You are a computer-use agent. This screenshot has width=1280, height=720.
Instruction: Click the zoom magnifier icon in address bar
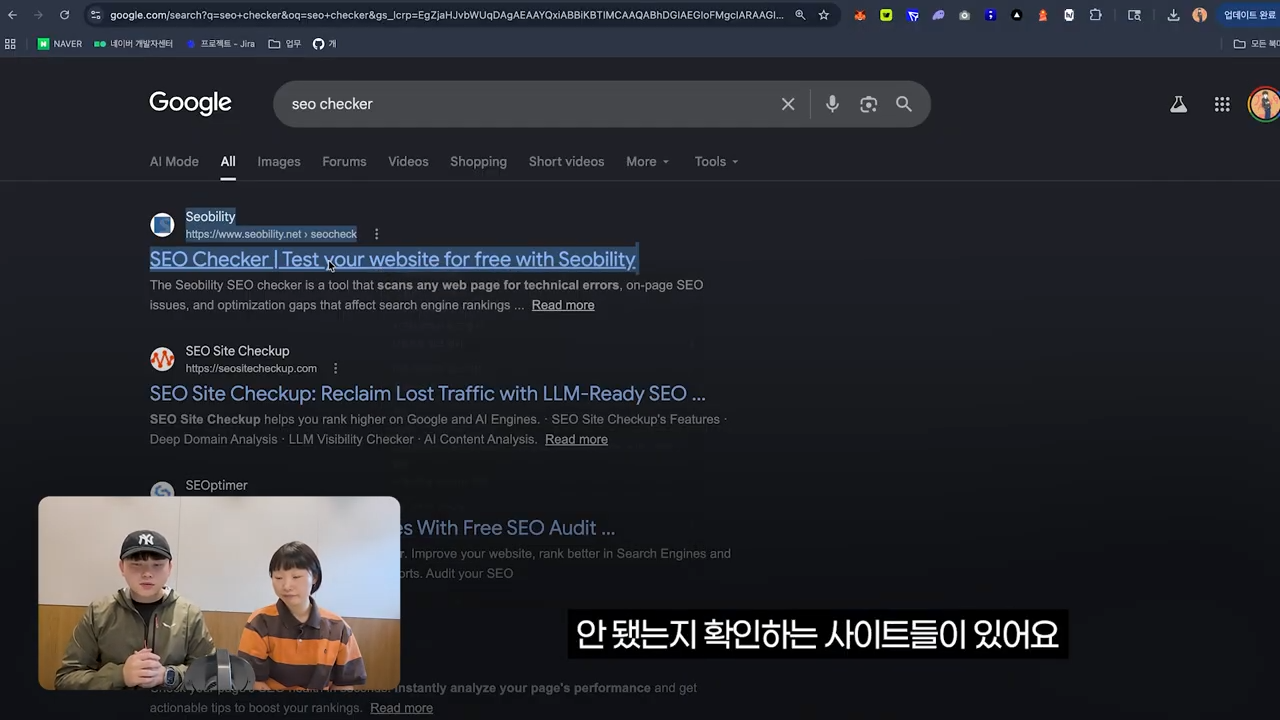click(800, 15)
